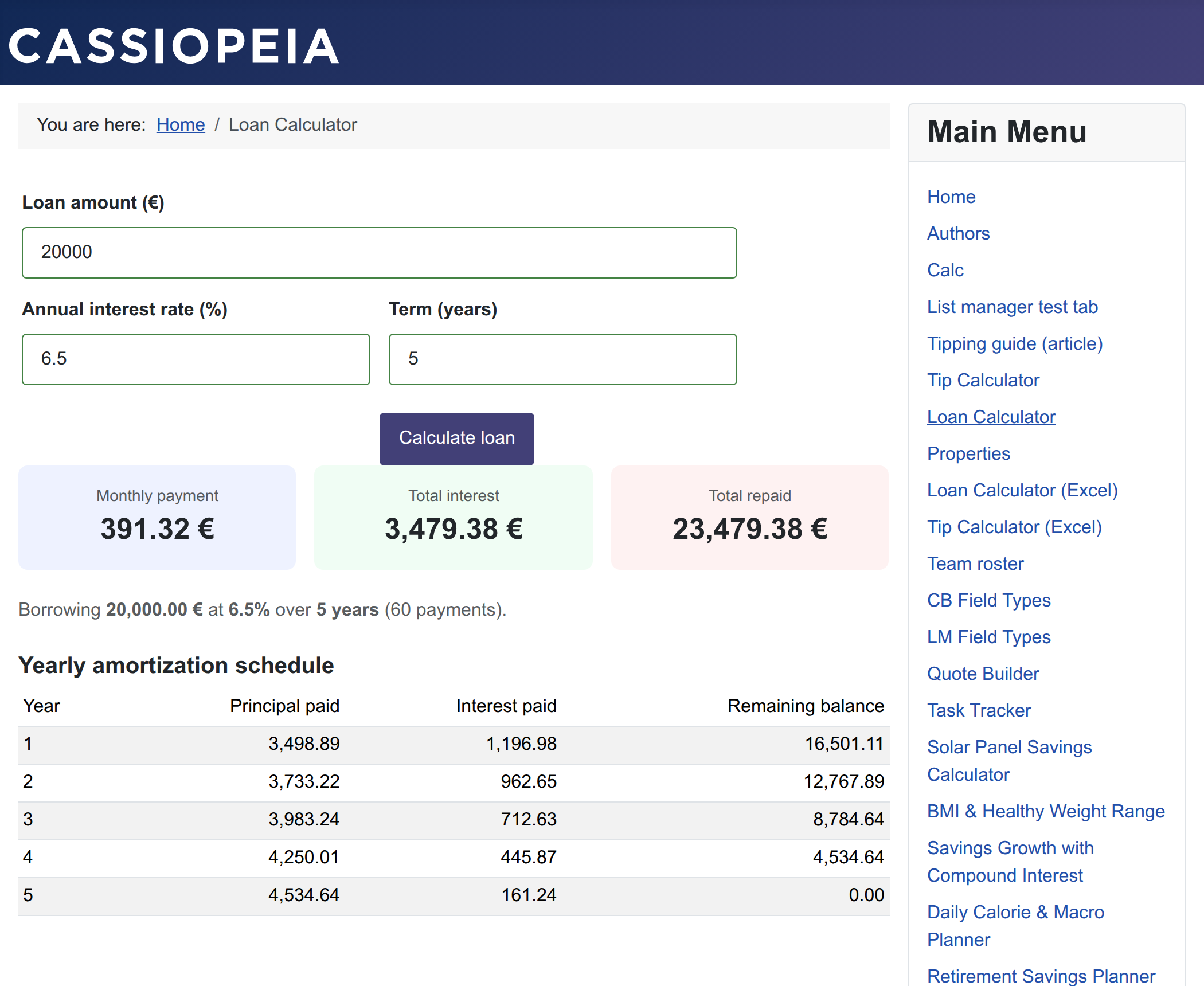The width and height of the screenshot is (1204, 986).
Task: Click interest paid cell 712.63
Action: point(529,819)
